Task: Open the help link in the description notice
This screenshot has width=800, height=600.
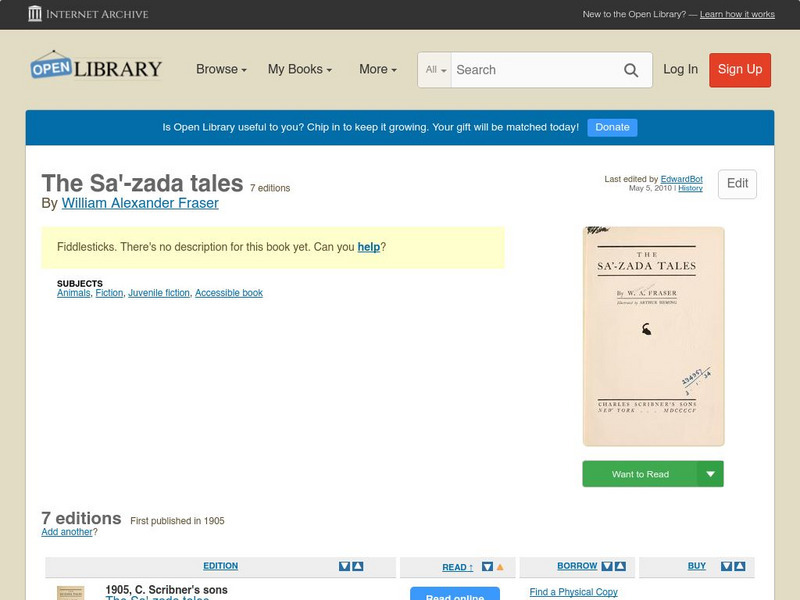Action: click(368, 247)
